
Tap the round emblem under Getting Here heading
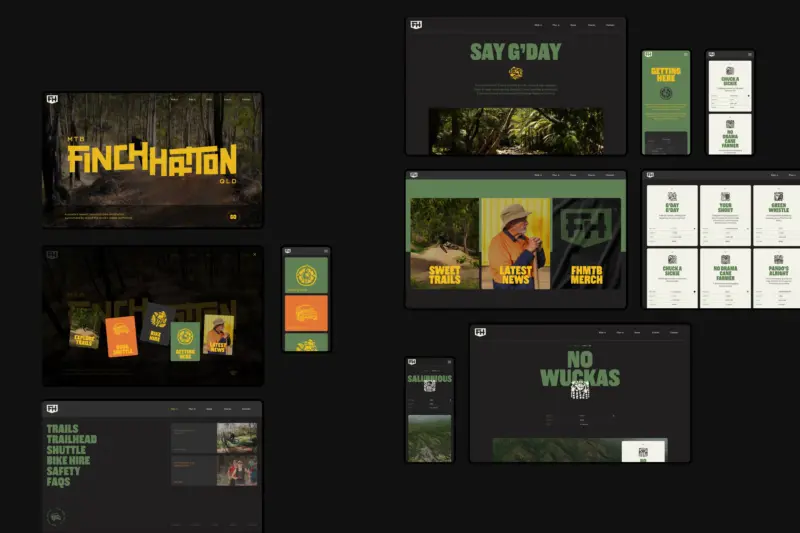tap(666, 93)
